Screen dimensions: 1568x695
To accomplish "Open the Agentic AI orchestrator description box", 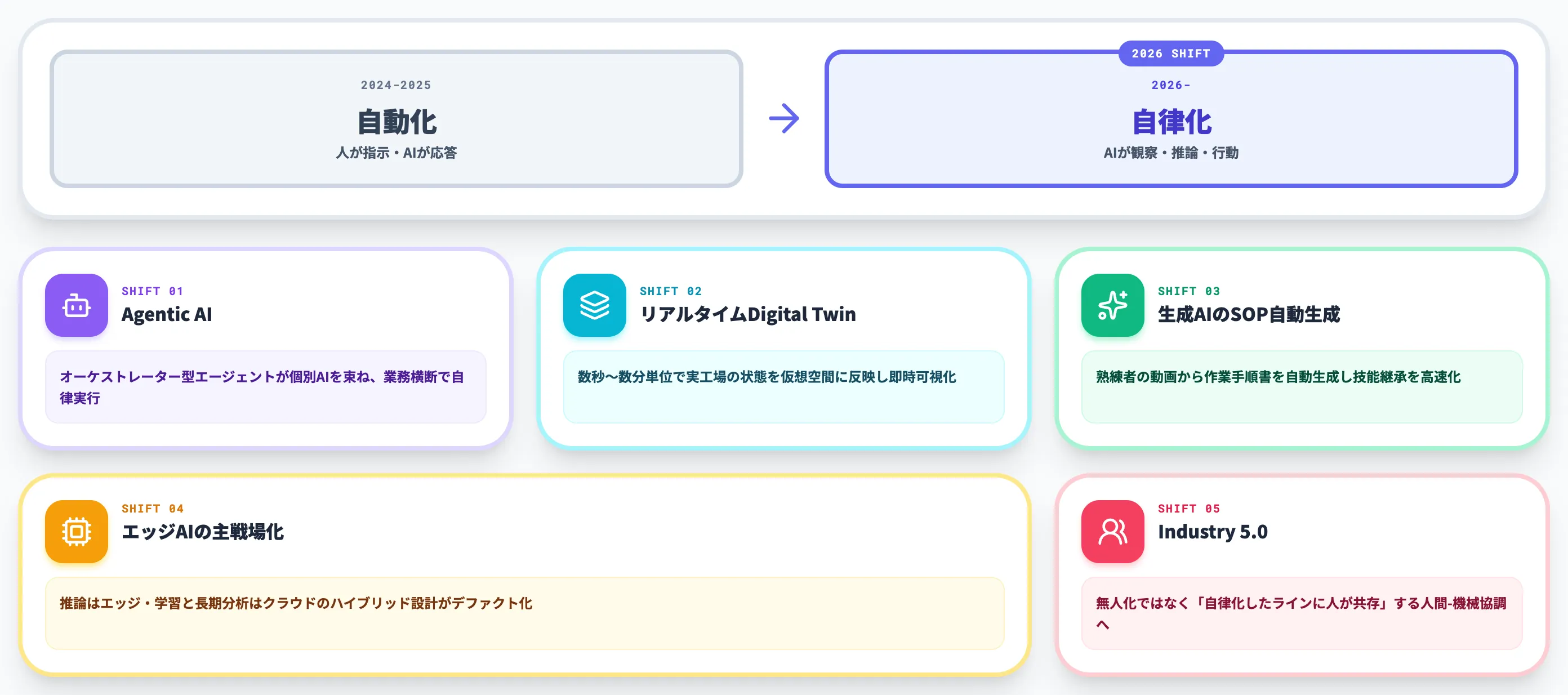I will click(x=265, y=387).
